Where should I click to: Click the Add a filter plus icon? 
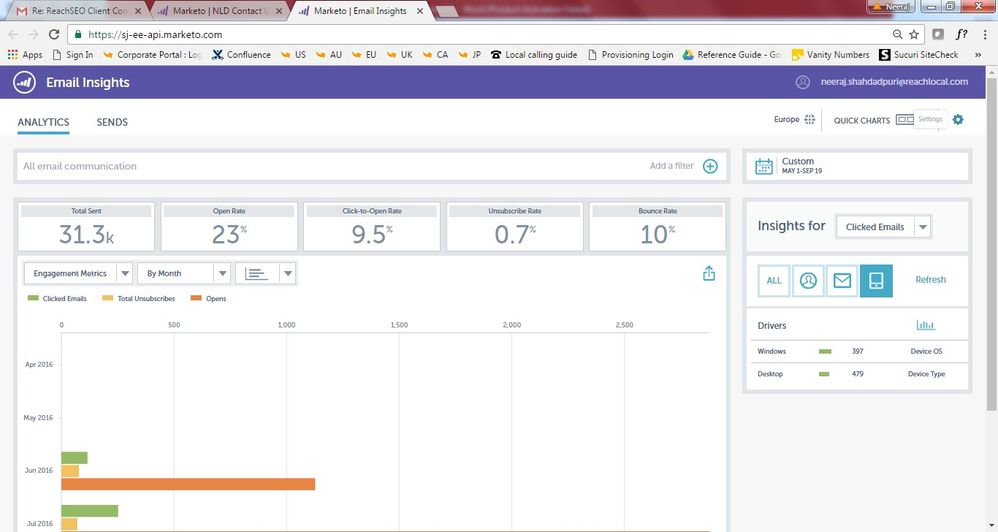click(710, 166)
